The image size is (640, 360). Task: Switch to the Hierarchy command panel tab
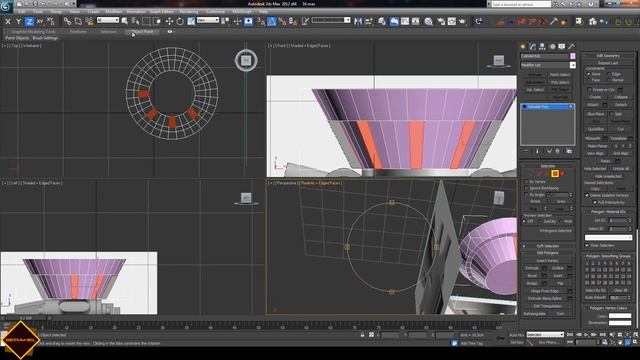(x=542, y=47)
